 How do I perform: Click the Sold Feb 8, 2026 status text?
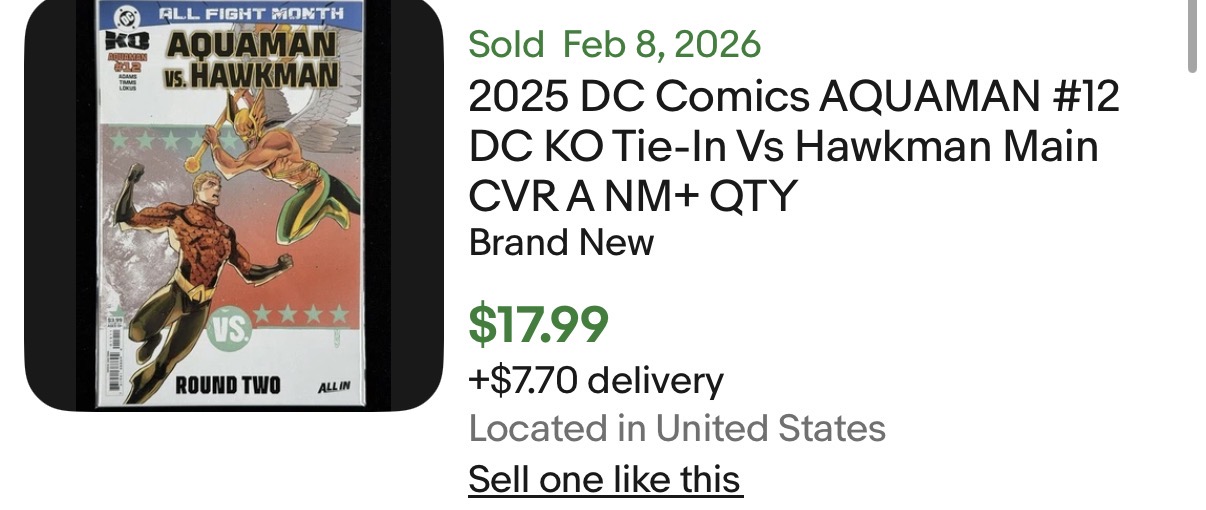614,44
